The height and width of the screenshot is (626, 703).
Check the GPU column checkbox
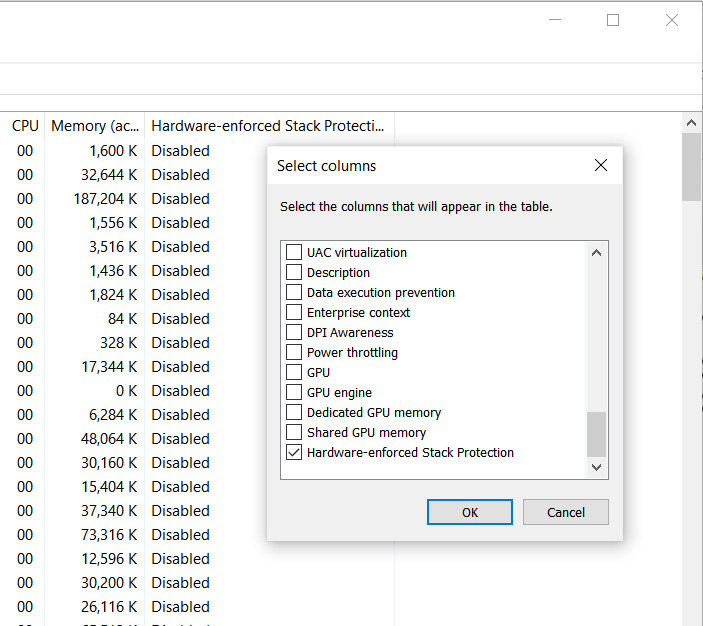[x=294, y=372]
